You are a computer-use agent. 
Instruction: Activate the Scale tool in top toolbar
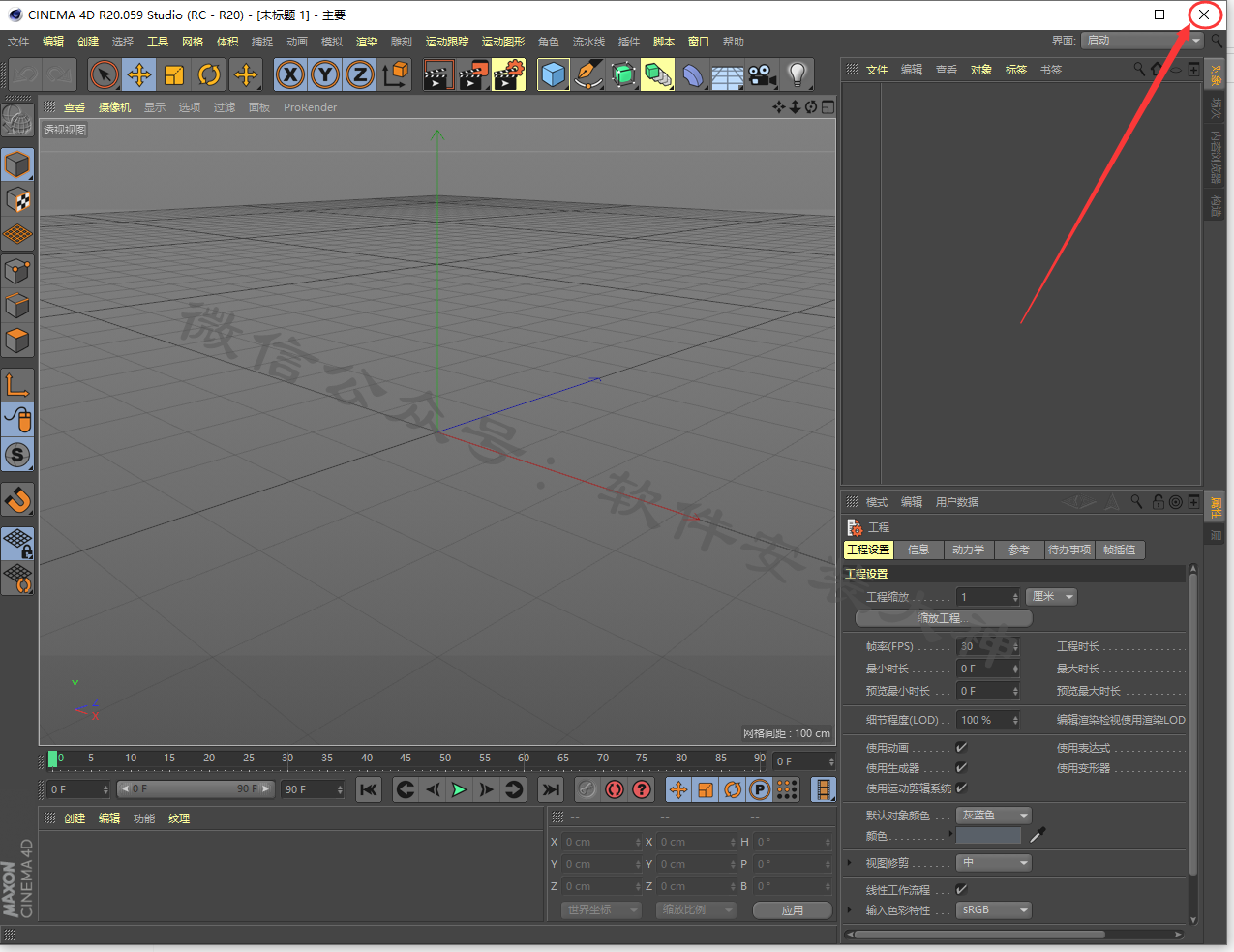pyautogui.click(x=174, y=74)
